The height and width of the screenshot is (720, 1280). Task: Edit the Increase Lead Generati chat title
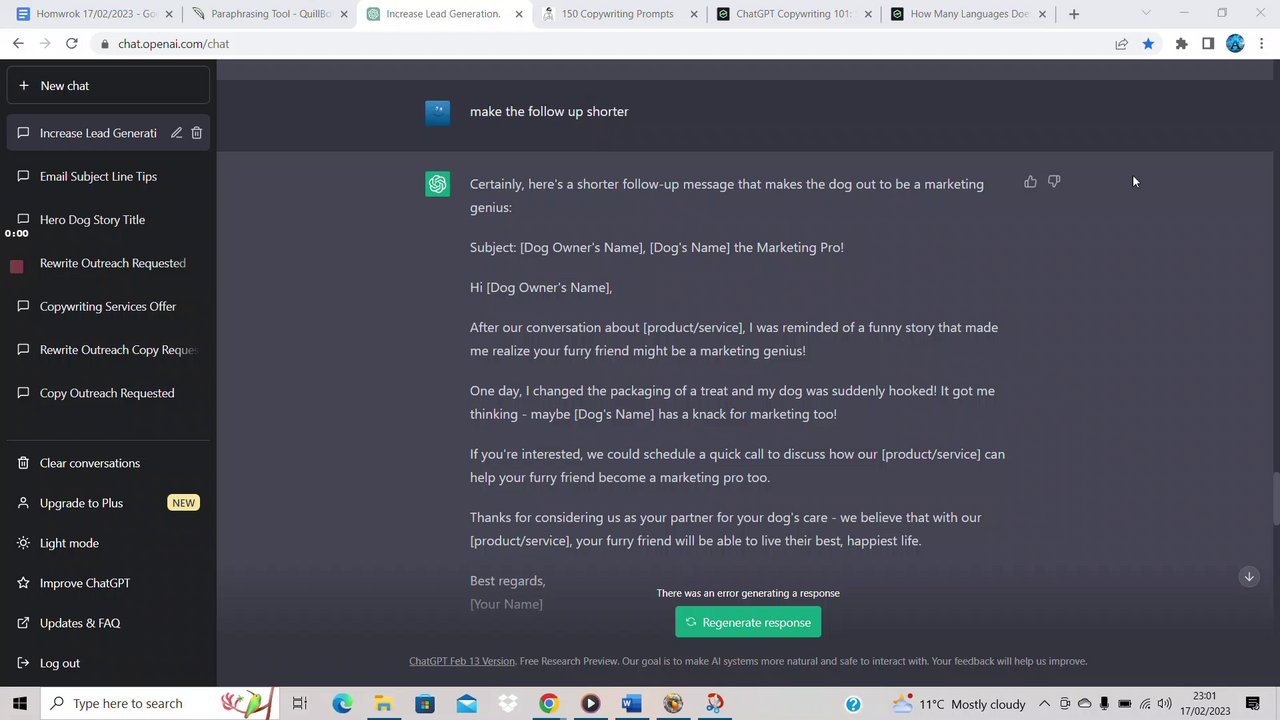point(176,133)
